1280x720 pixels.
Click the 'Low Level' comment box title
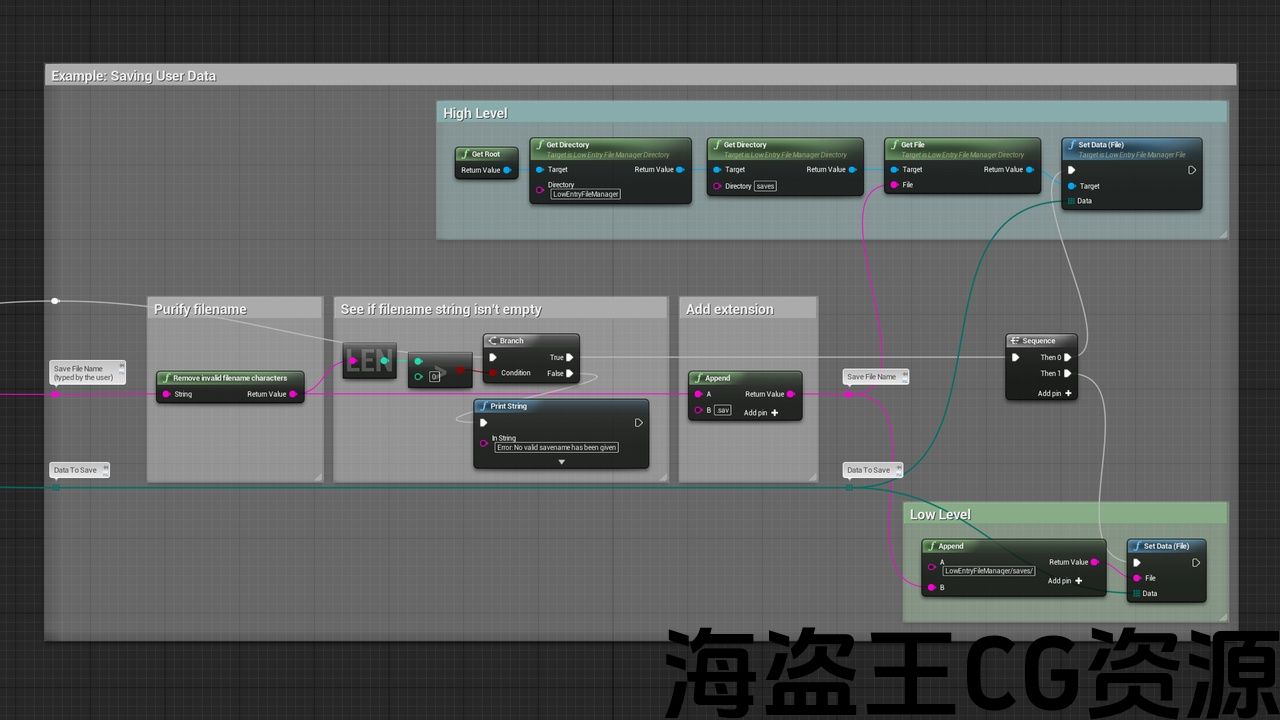940,514
